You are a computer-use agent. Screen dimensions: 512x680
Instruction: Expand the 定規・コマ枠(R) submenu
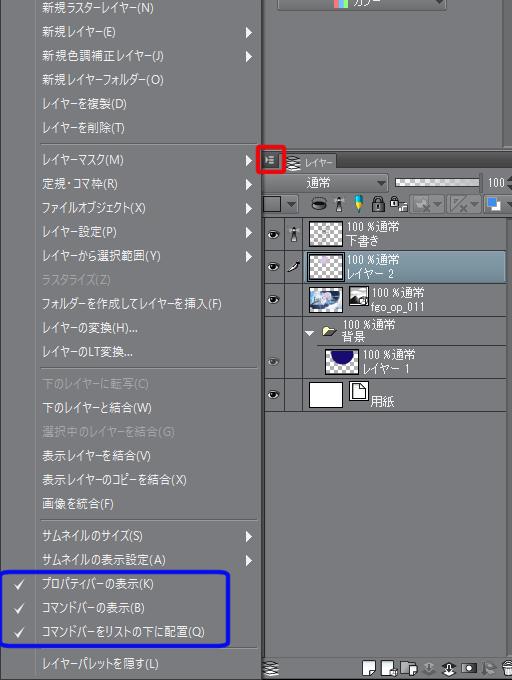click(x=248, y=184)
